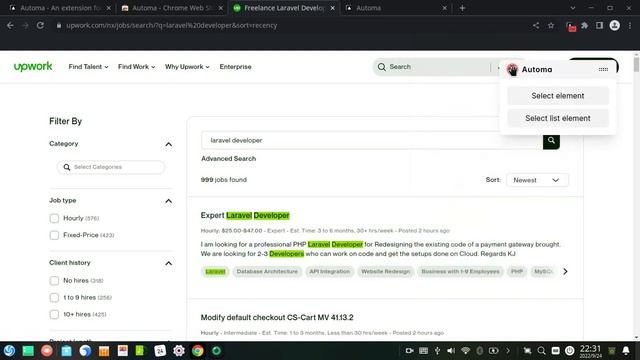Open Enterprise in the navigation
This screenshot has height=360, width=640.
(x=236, y=67)
